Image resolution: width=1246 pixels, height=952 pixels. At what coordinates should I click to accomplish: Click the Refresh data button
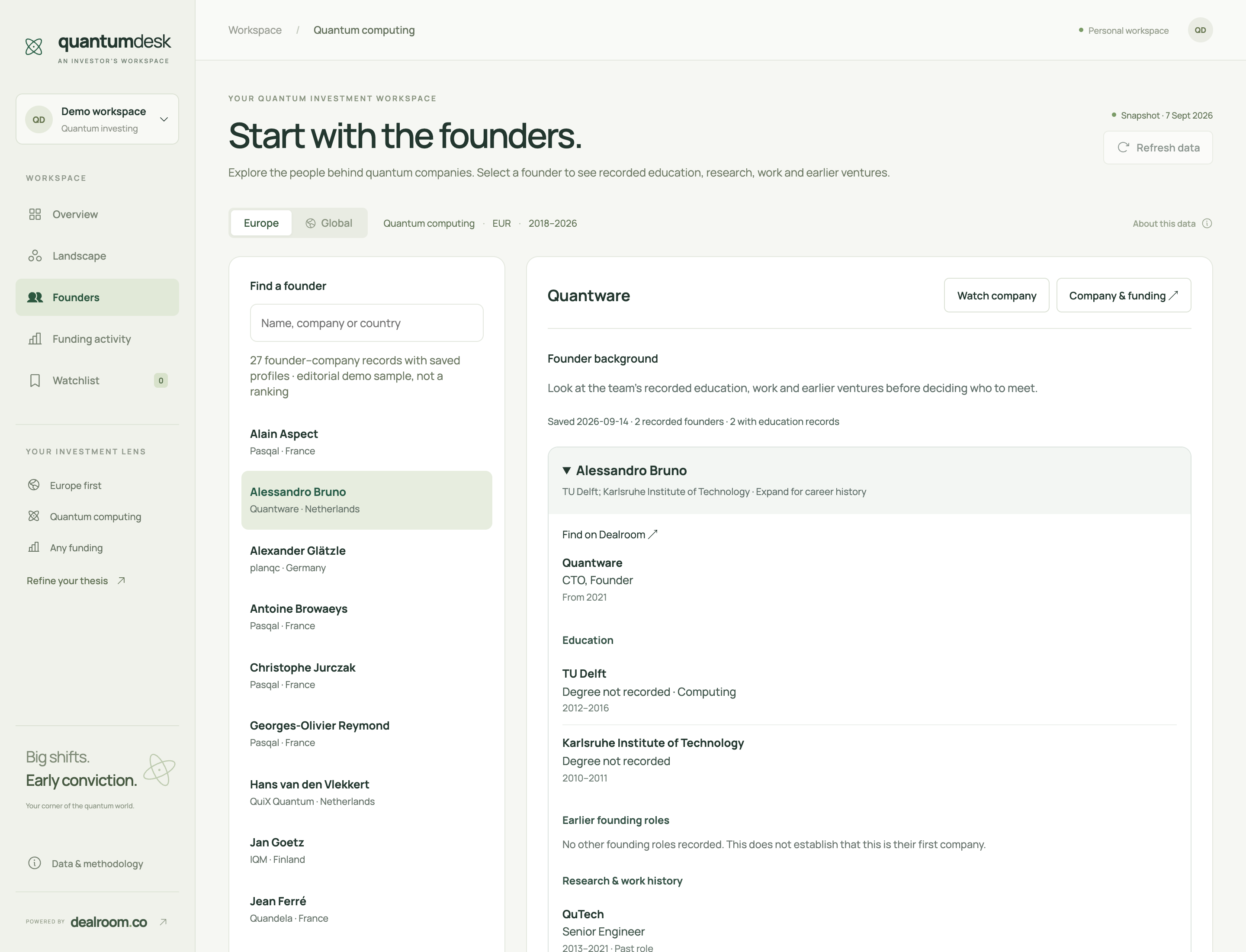[1158, 147]
